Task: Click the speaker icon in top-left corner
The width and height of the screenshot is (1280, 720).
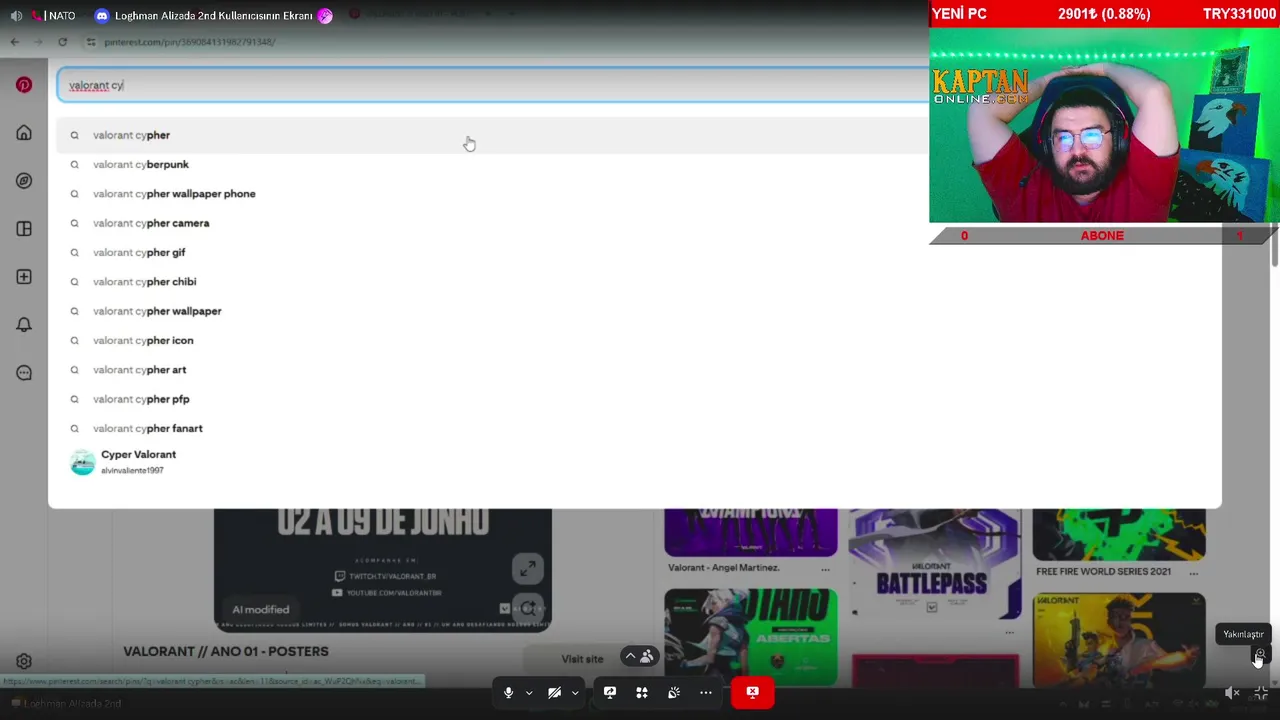Action: click(x=16, y=16)
